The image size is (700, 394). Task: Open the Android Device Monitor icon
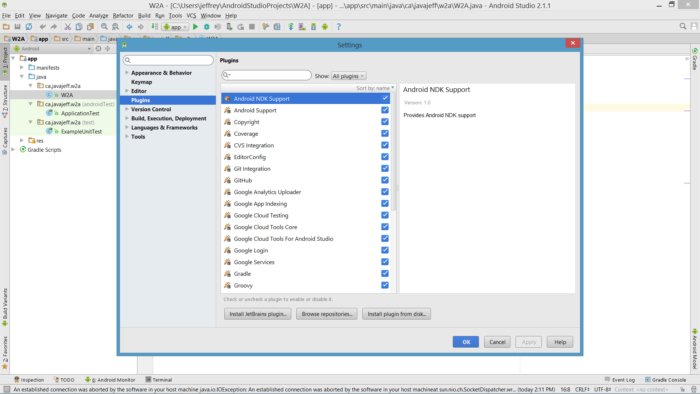(x=325, y=27)
